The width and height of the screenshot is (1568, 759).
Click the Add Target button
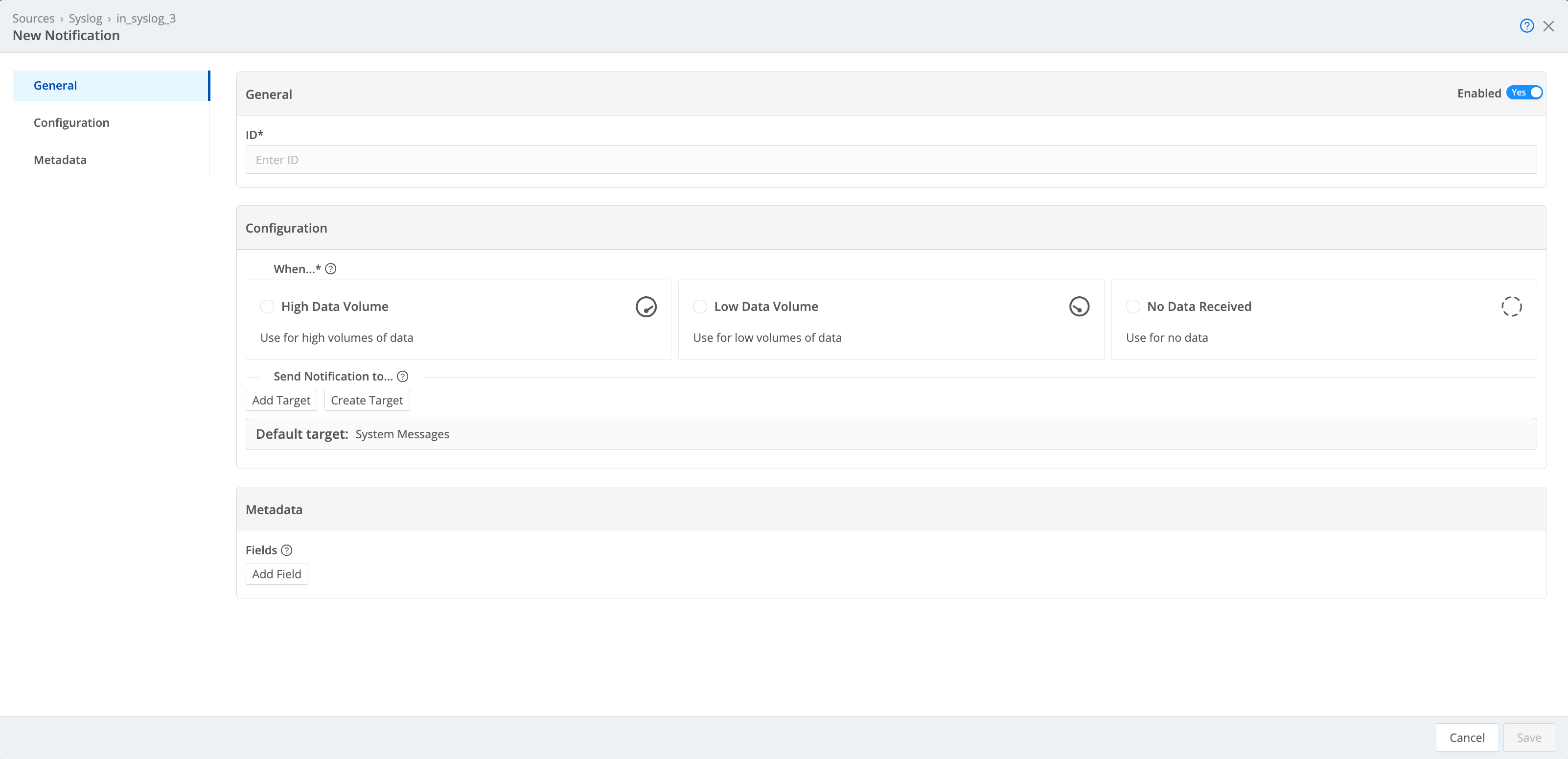click(x=280, y=400)
